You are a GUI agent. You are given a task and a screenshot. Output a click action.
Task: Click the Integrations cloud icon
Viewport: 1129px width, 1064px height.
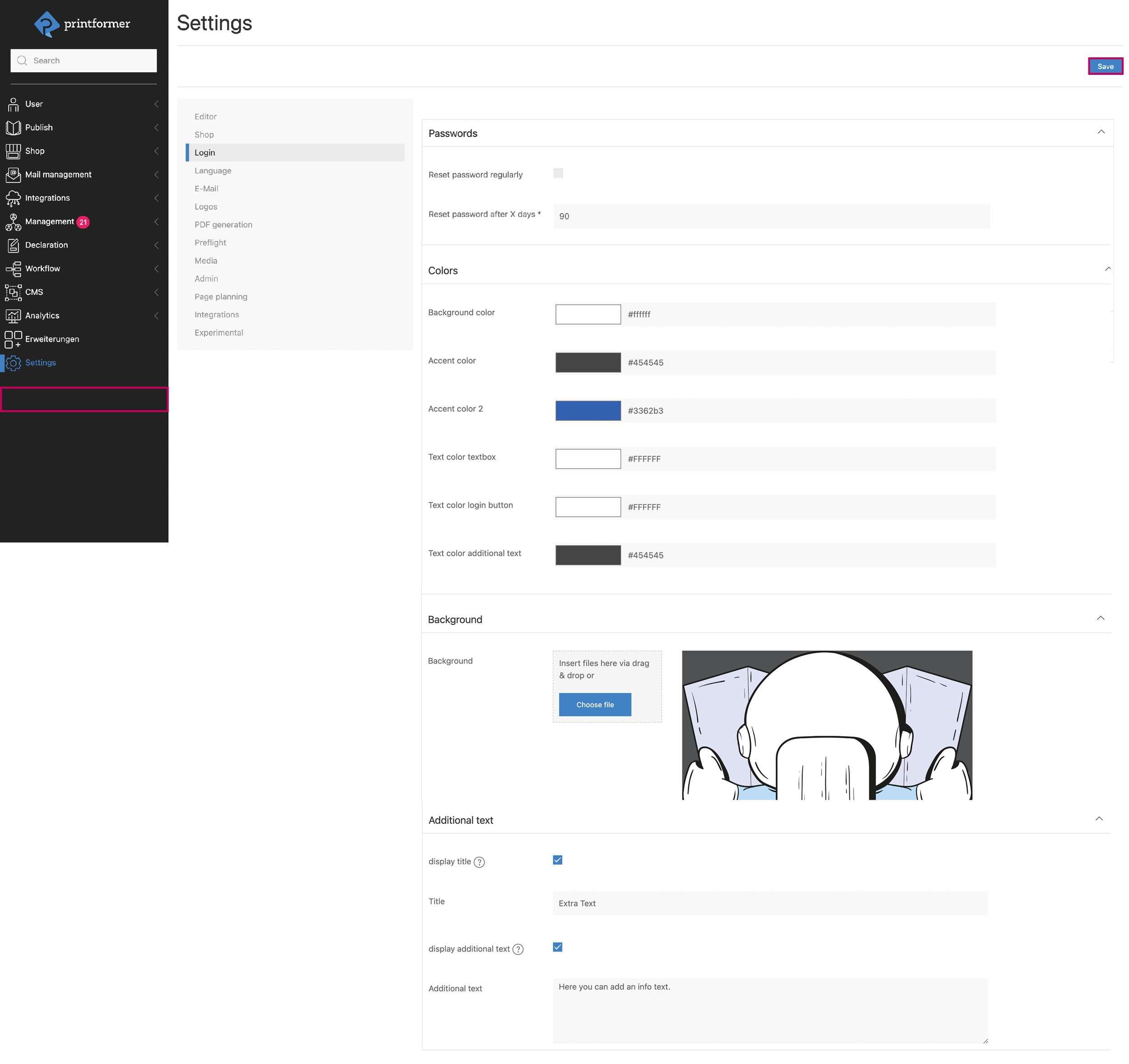point(13,198)
